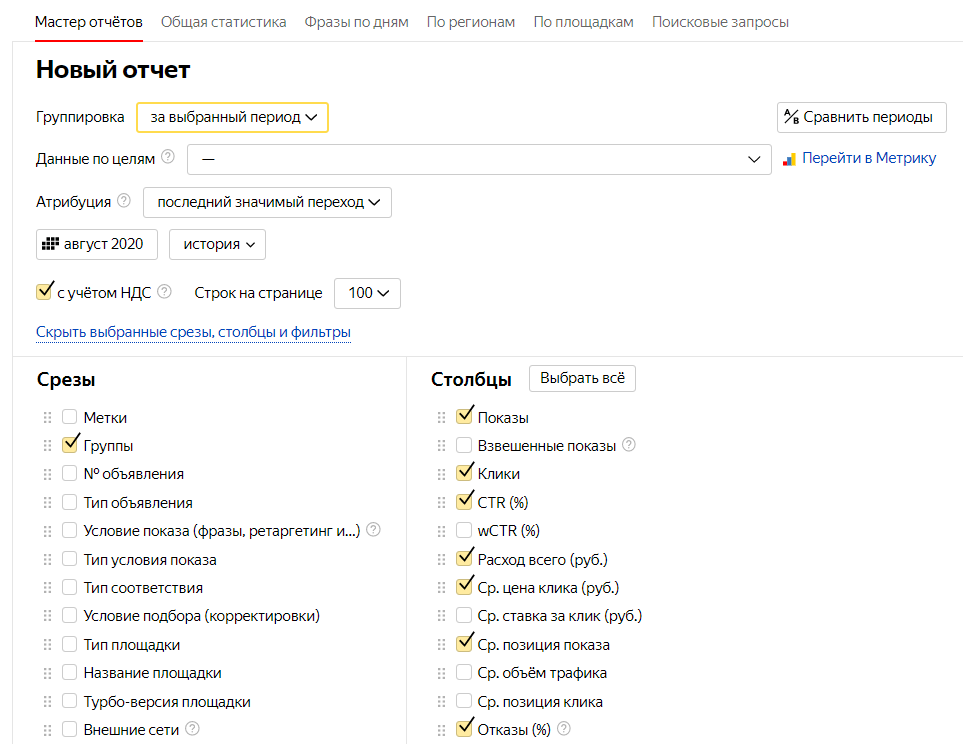
Task: Check the wCTR (%) checkbox
Action: click(x=464, y=530)
